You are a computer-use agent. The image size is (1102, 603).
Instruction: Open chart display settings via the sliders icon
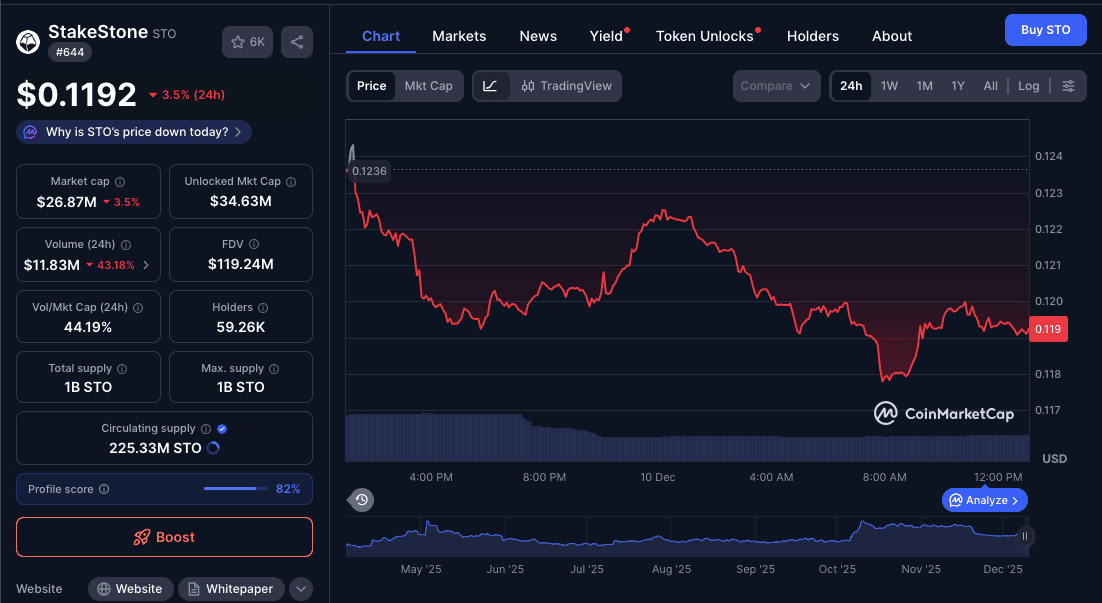pos(1068,86)
